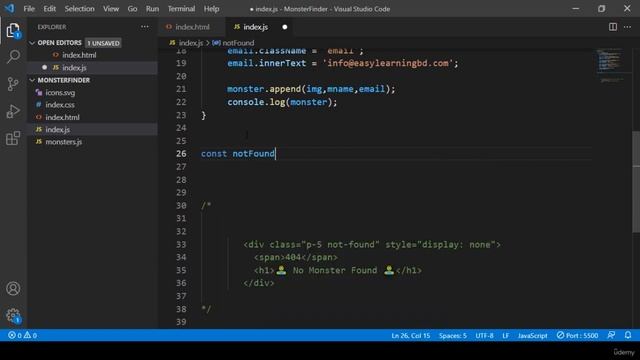Split the editor right
Viewport: 640px width, 360px height.
coord(613,27)
